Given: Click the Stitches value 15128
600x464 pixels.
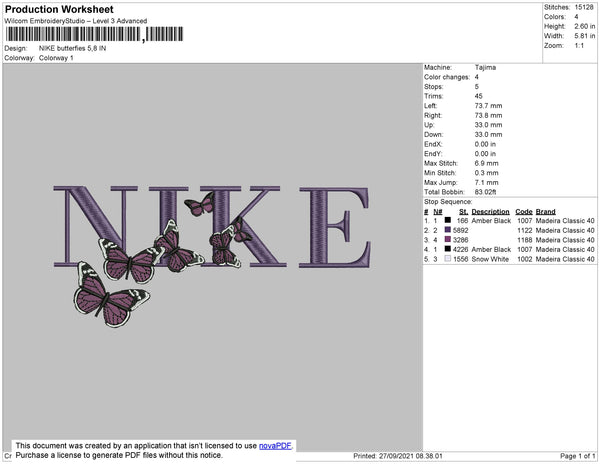Looking at the screenshot, I should coord(584,7).
